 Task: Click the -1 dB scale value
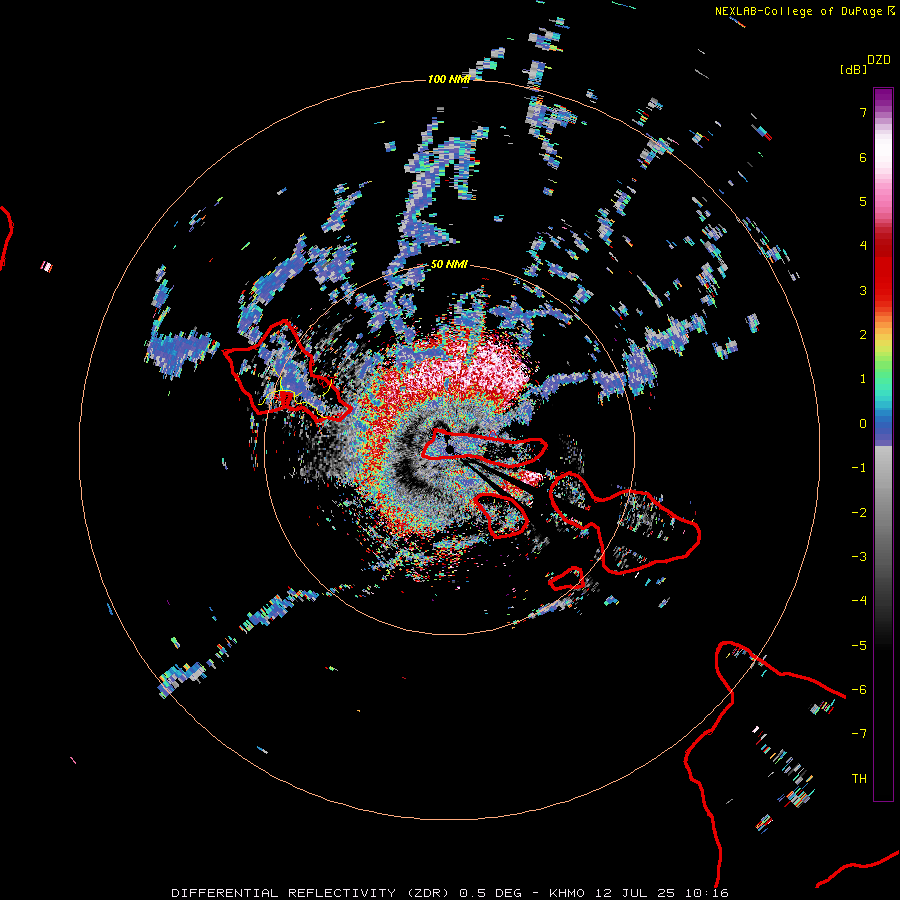859,467
